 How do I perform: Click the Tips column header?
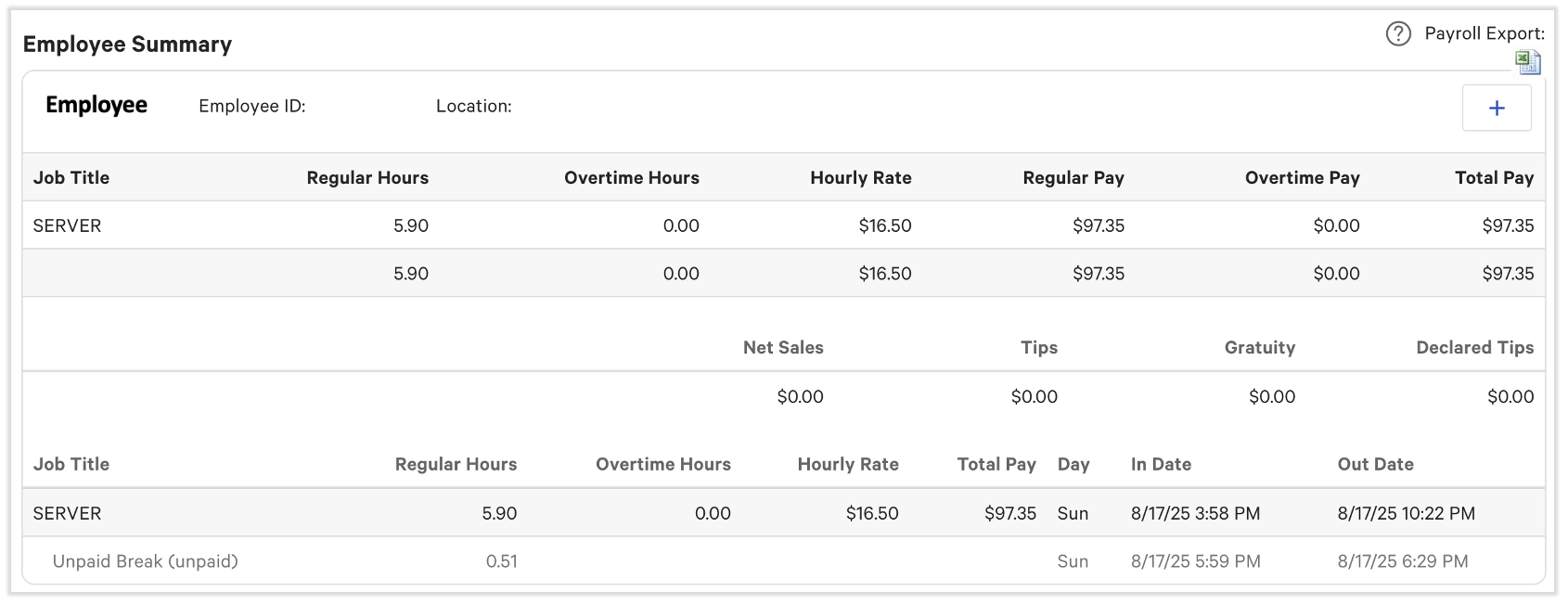(x=1038, y=348)
